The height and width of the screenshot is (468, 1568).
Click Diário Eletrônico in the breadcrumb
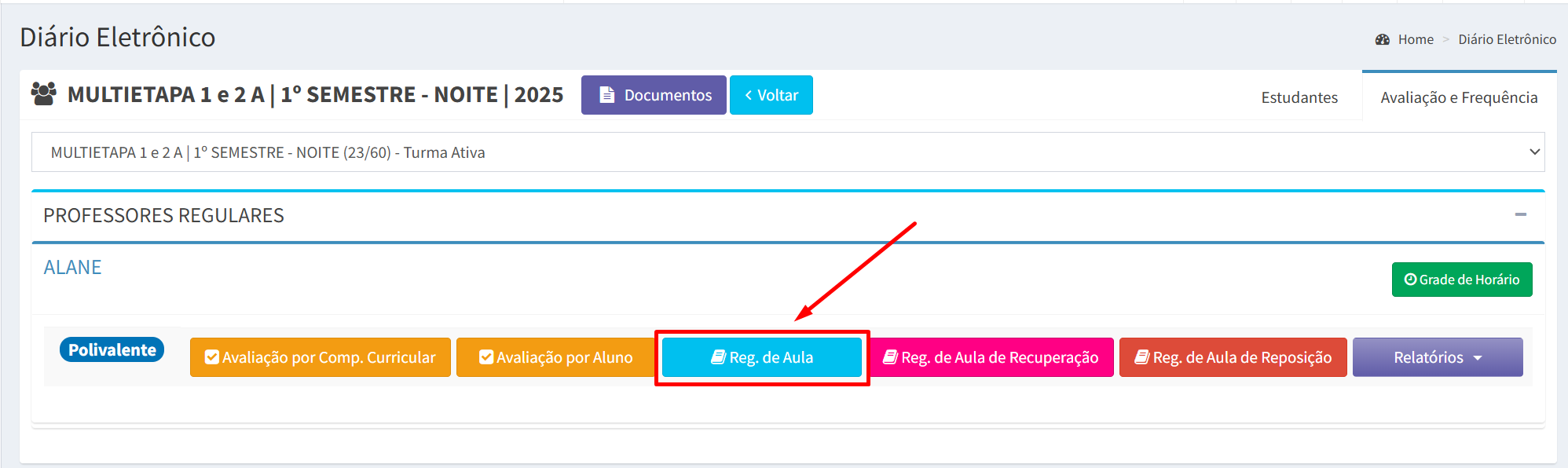point(1507,39)
